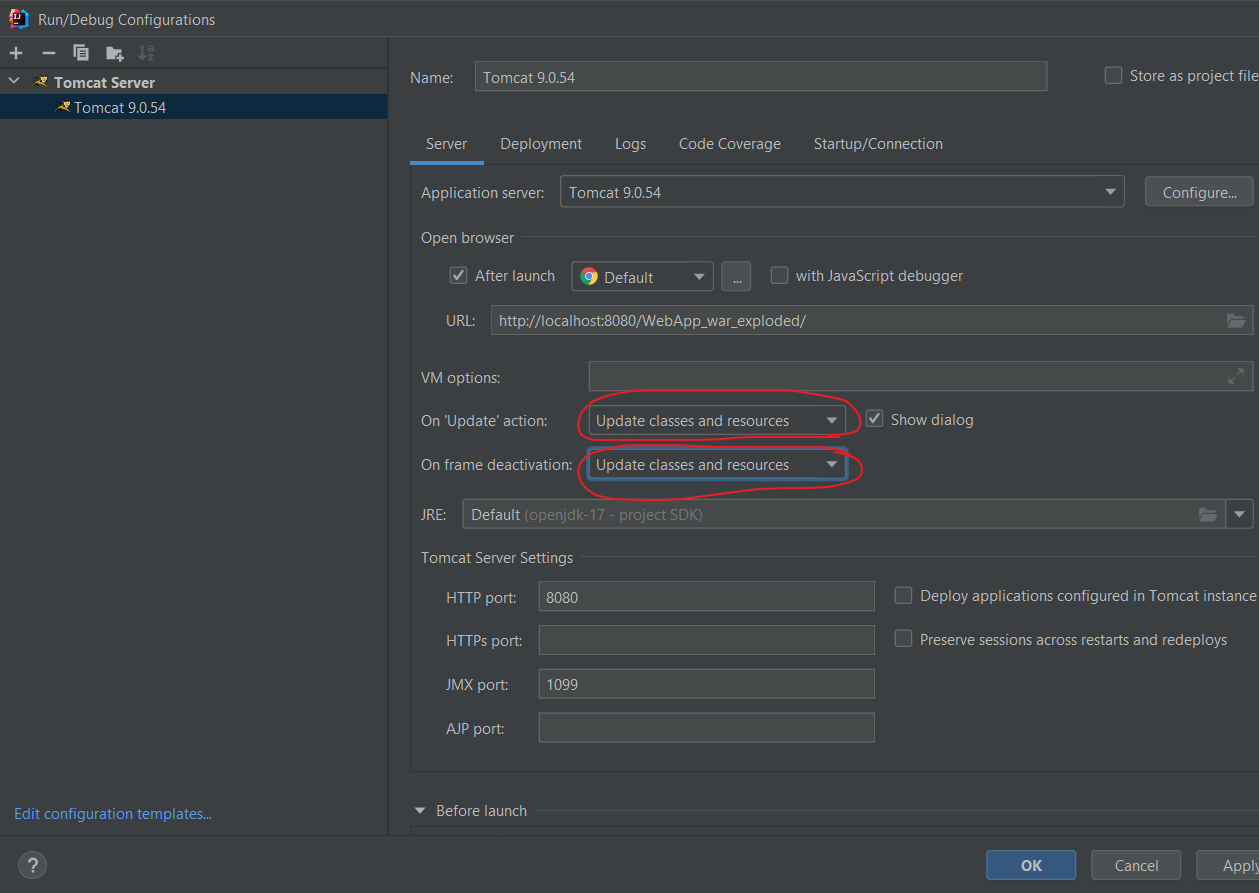Click the Add New Configuration plus icon

16,53
